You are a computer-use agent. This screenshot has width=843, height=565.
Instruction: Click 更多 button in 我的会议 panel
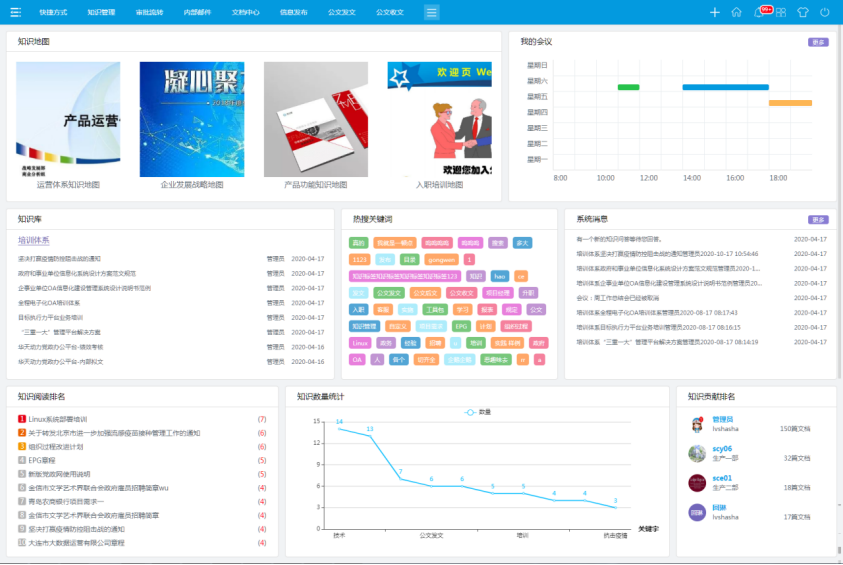[x=818, y=42]
